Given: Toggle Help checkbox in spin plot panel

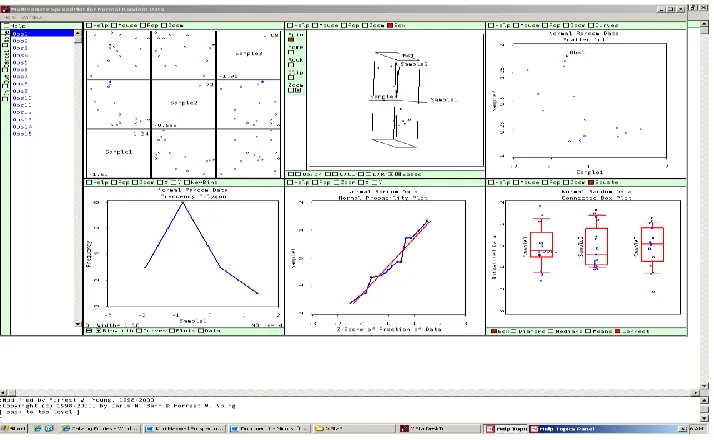Looking at the screenshot, I should [291, 26].
